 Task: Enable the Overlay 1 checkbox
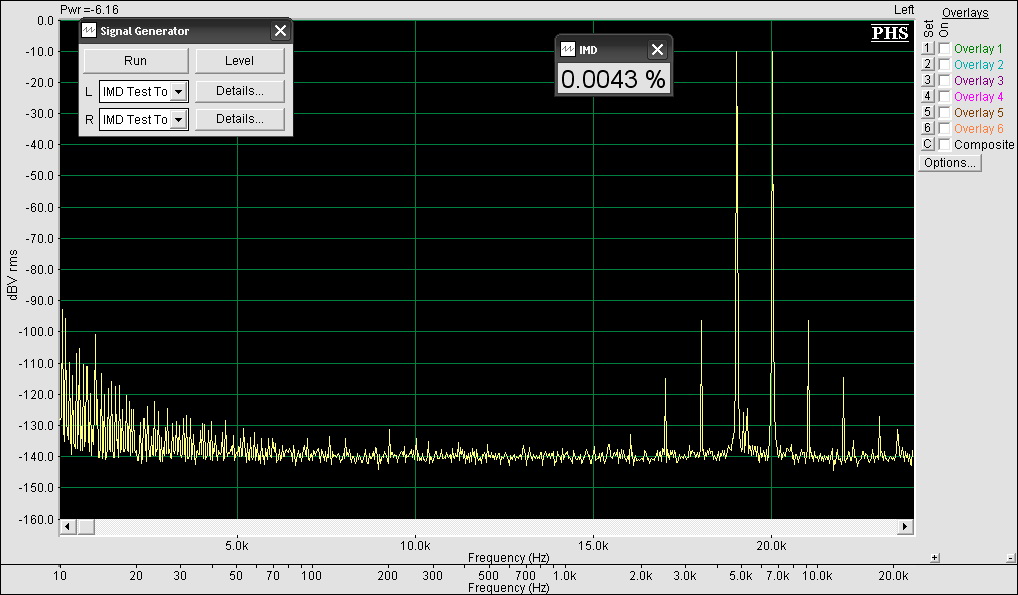tap(944, 49)
